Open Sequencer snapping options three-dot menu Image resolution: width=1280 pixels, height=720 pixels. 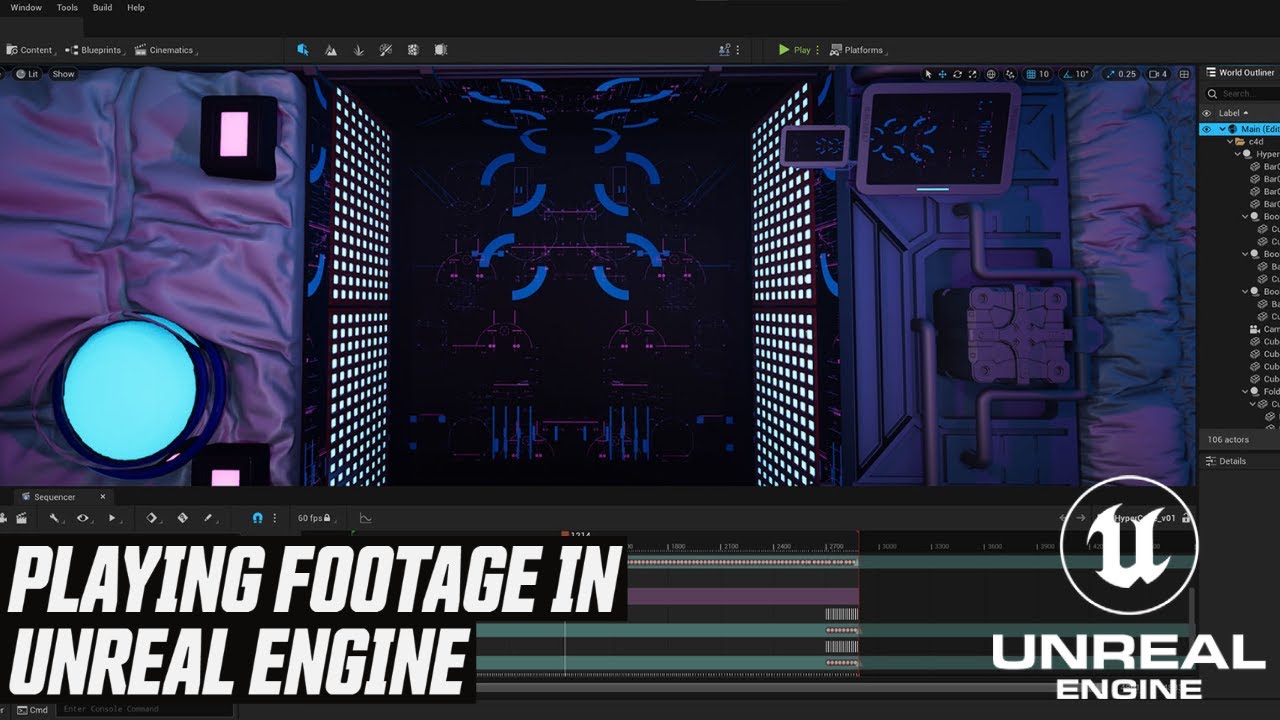tap(274, 518)
